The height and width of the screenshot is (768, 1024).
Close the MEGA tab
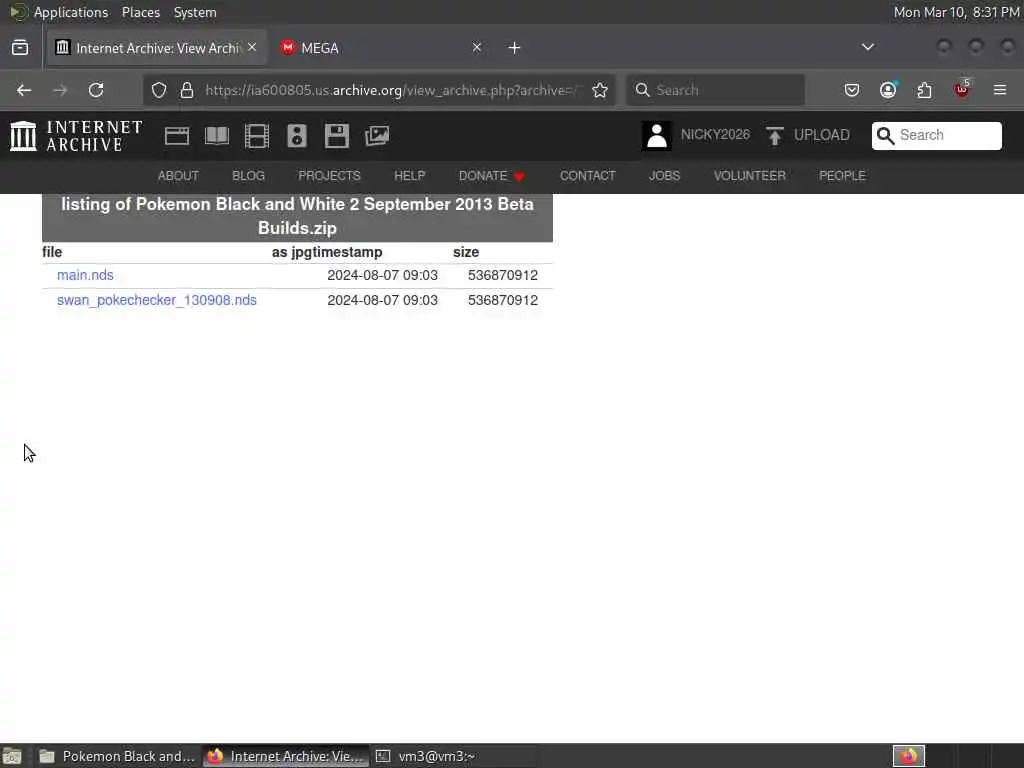477,47
